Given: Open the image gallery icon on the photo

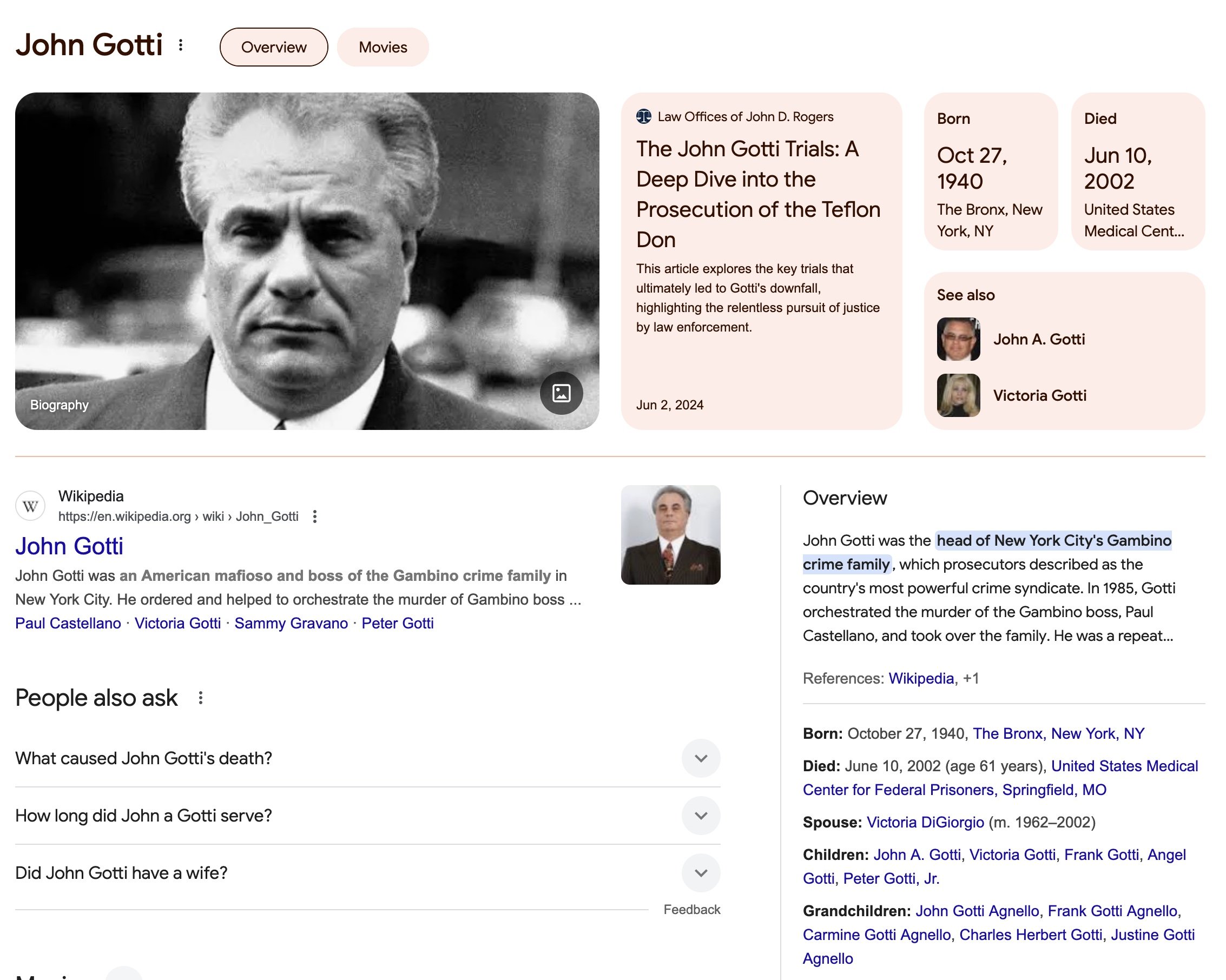Looking at the screenshot, I should point(561,393).
